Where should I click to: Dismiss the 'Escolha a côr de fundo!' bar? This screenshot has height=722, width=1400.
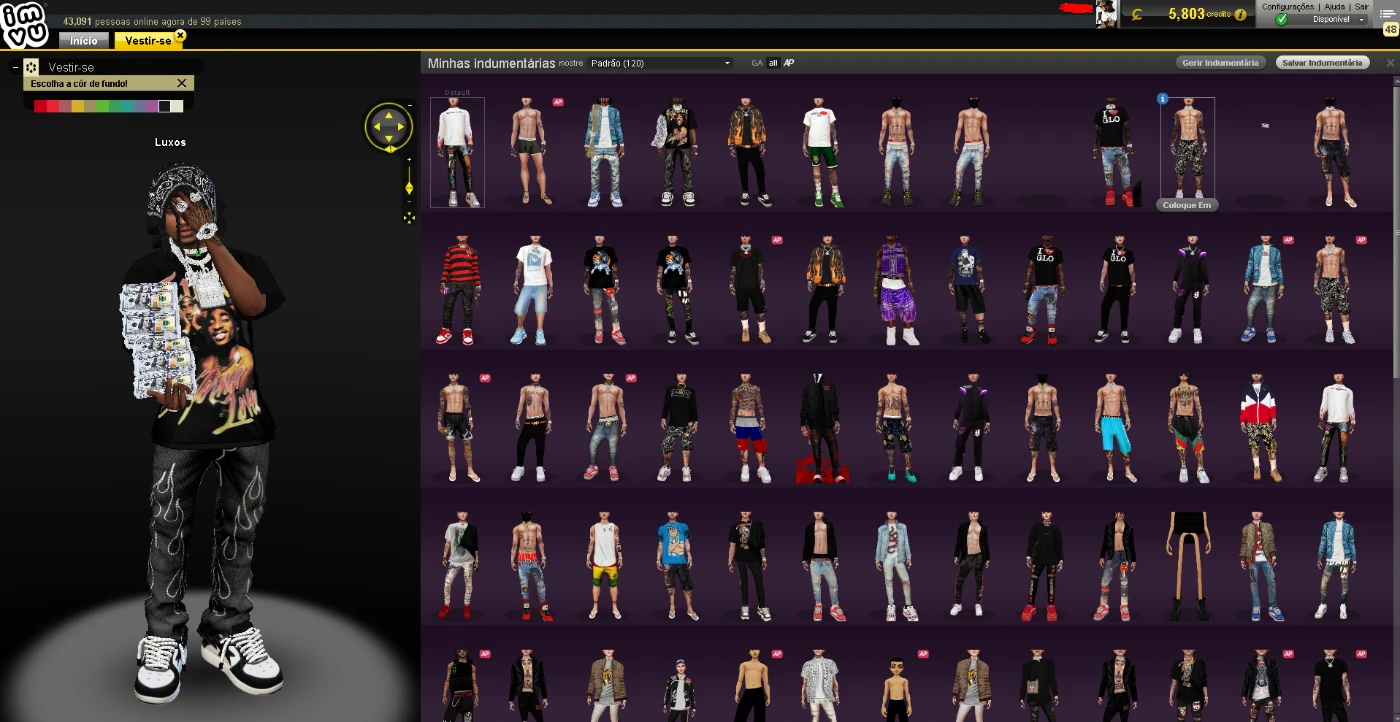click(x=181, y=84)
